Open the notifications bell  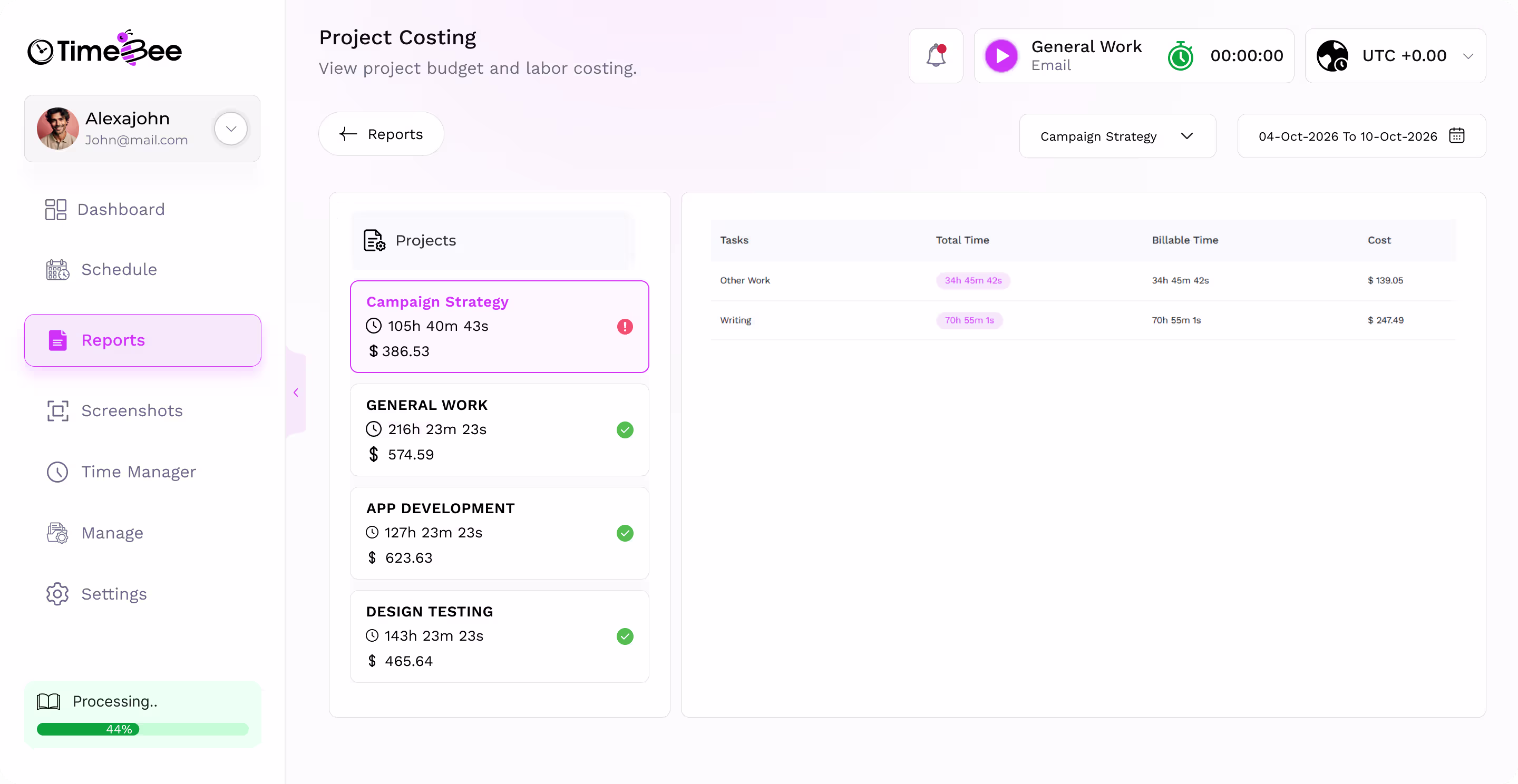click(936, 56)
